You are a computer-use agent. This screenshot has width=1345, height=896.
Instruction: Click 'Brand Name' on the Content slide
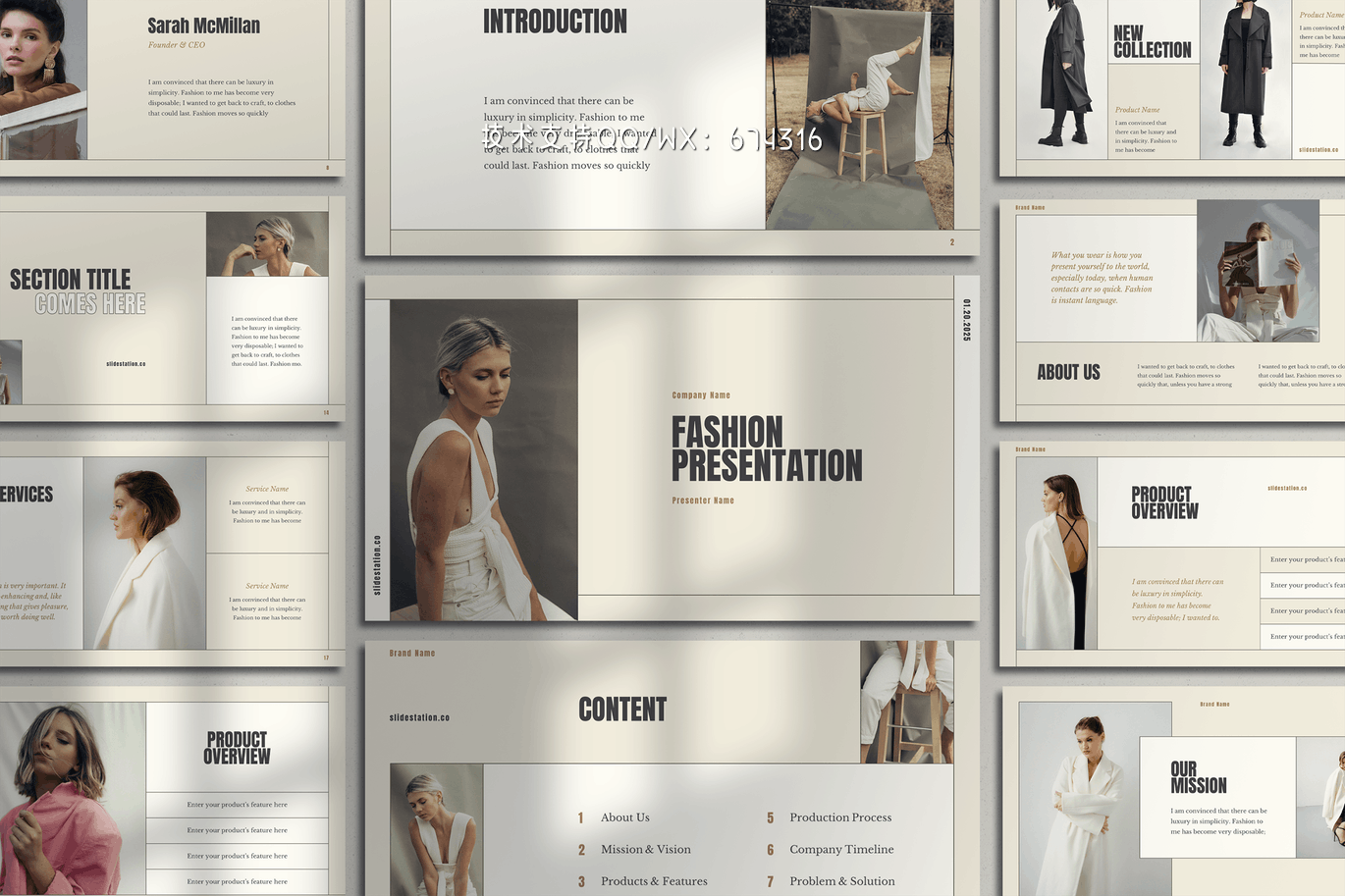pos(412,654)
